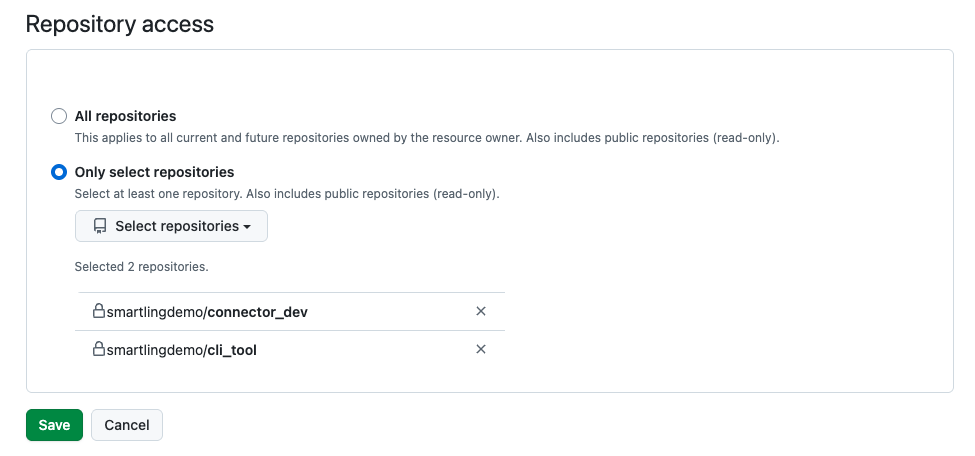The image size is (975, 456).
Task: Open the Select repositories dropdown
Action: pyautogui.click(x=171, y=226)
